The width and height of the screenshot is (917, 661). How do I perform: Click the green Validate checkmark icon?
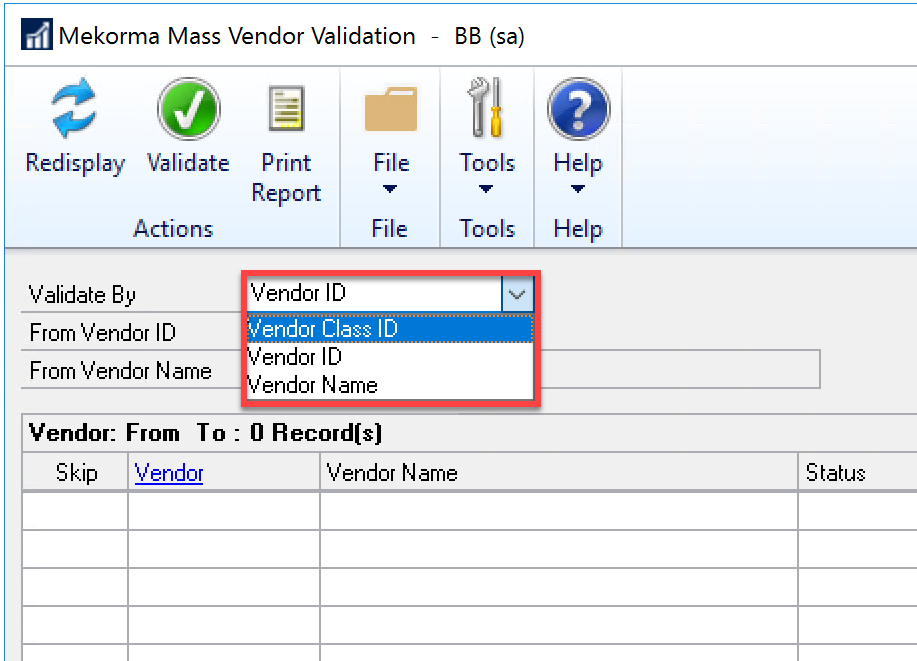(x=188, y=109)
